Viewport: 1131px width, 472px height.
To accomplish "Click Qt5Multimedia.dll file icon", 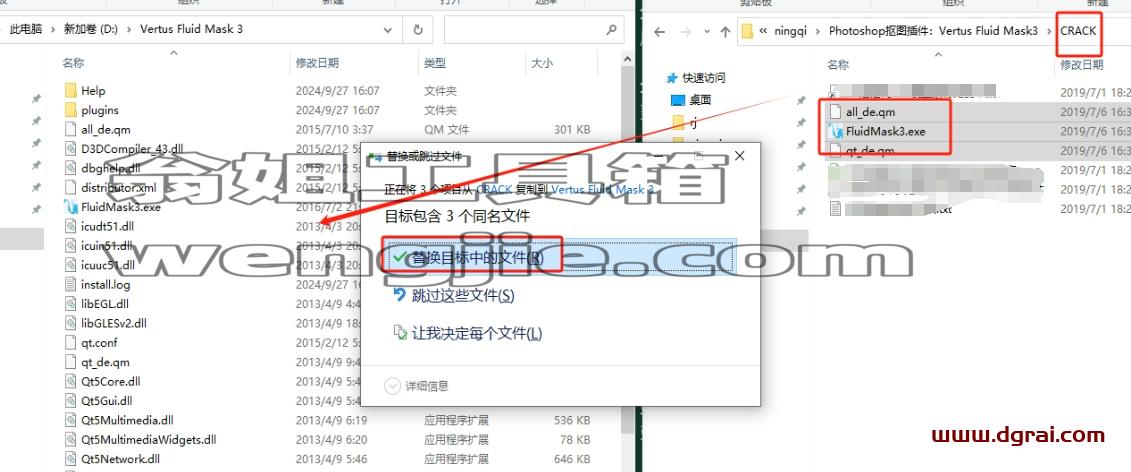I will coord(70,420).
